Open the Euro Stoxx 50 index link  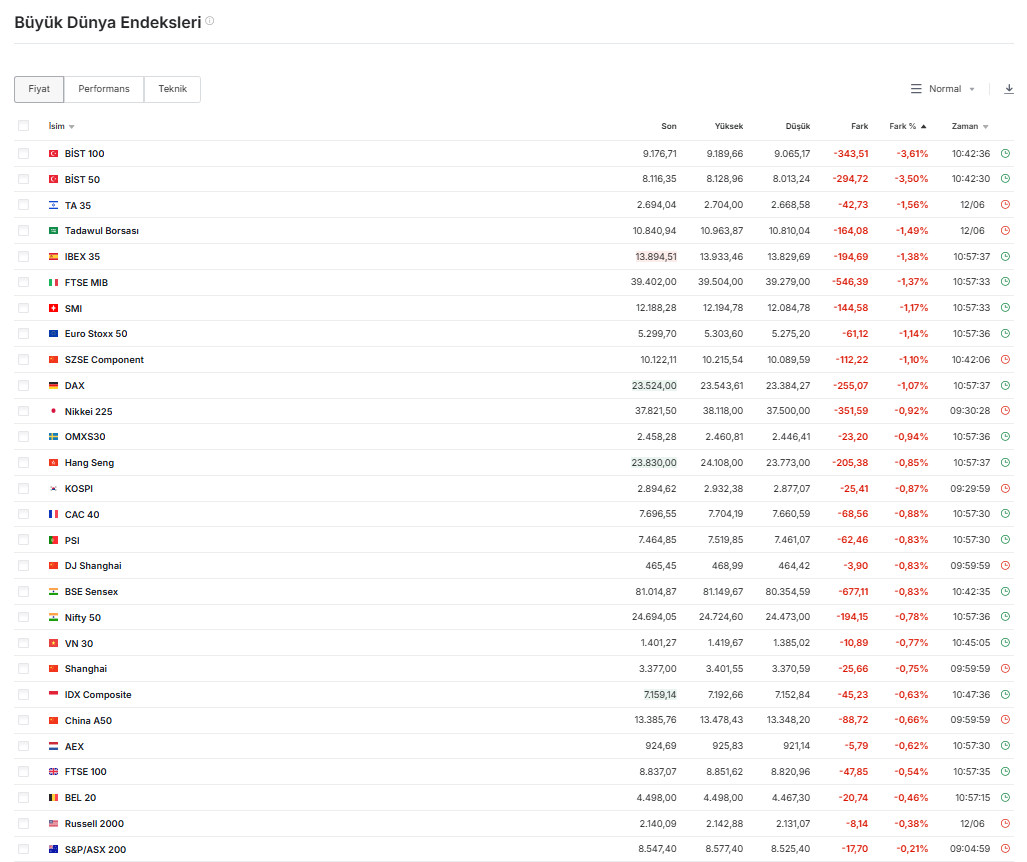tap(96, 333)
